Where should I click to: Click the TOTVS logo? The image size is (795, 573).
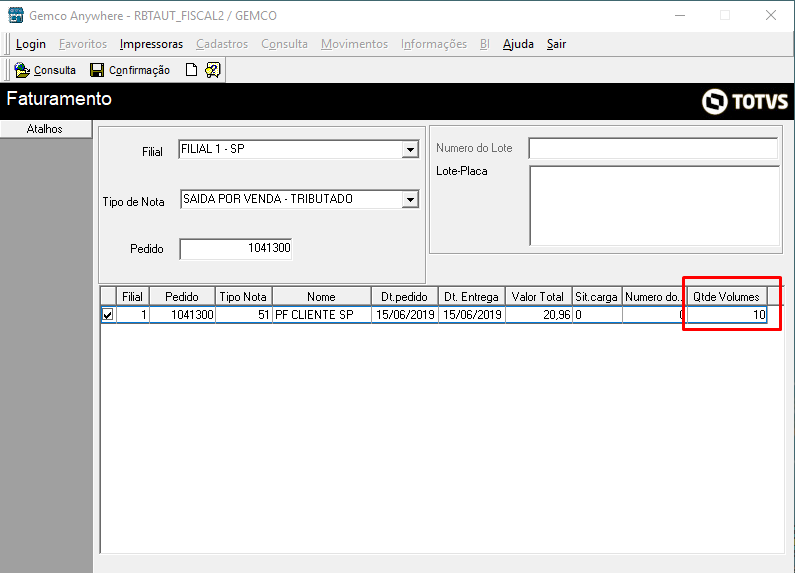745,101
